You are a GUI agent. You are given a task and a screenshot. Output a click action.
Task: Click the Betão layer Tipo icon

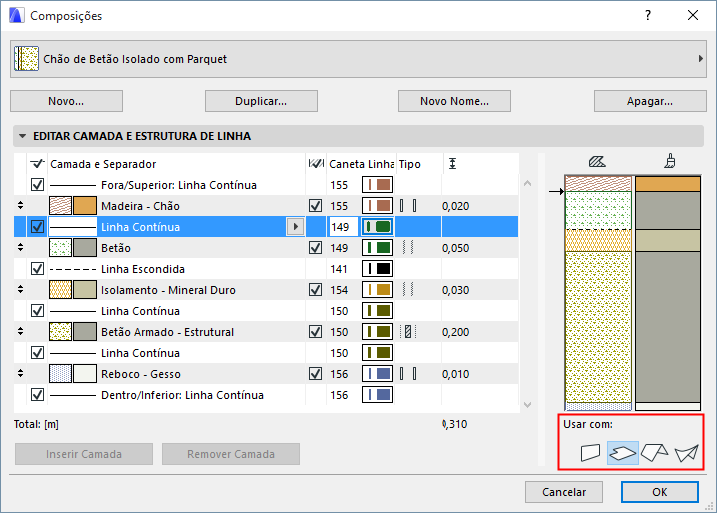408,248
